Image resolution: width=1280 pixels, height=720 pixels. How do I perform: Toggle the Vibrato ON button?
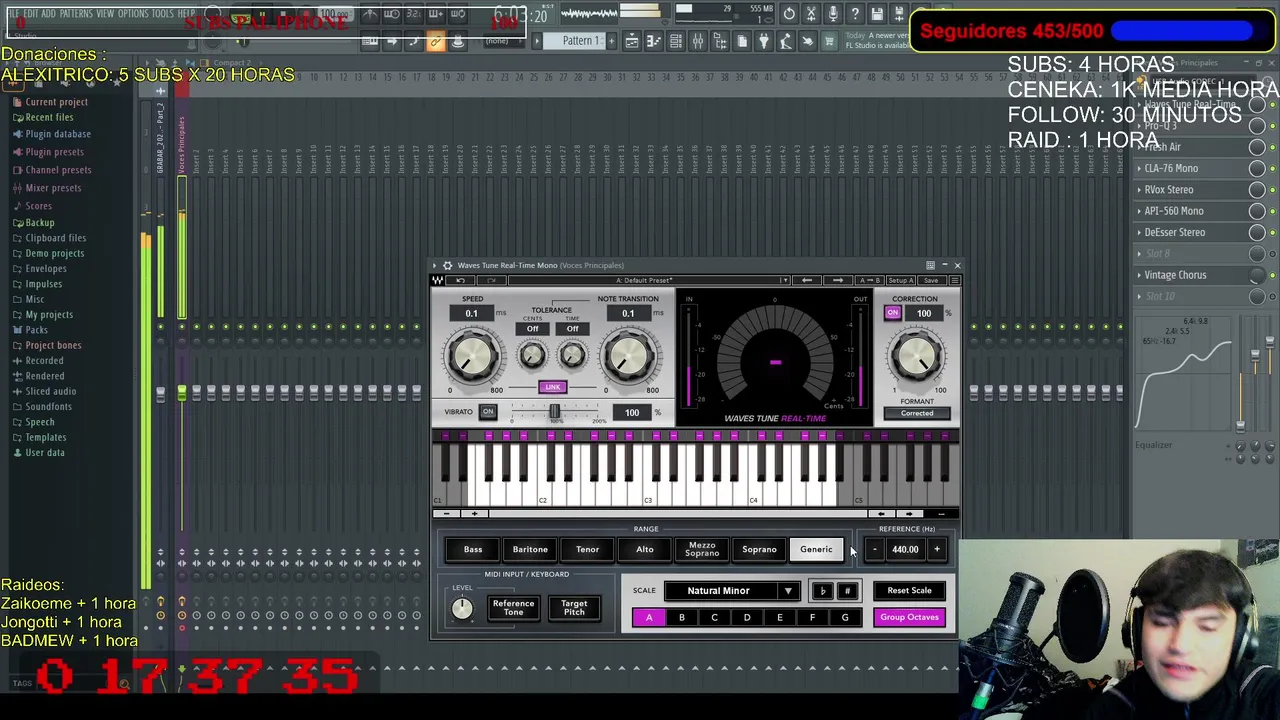[x=487, y=412]
